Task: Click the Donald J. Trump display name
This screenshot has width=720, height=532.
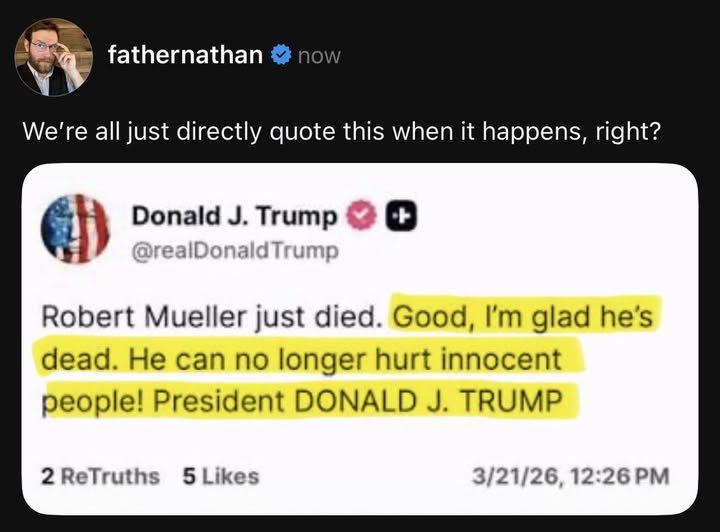Action: (x=235, y=215)
